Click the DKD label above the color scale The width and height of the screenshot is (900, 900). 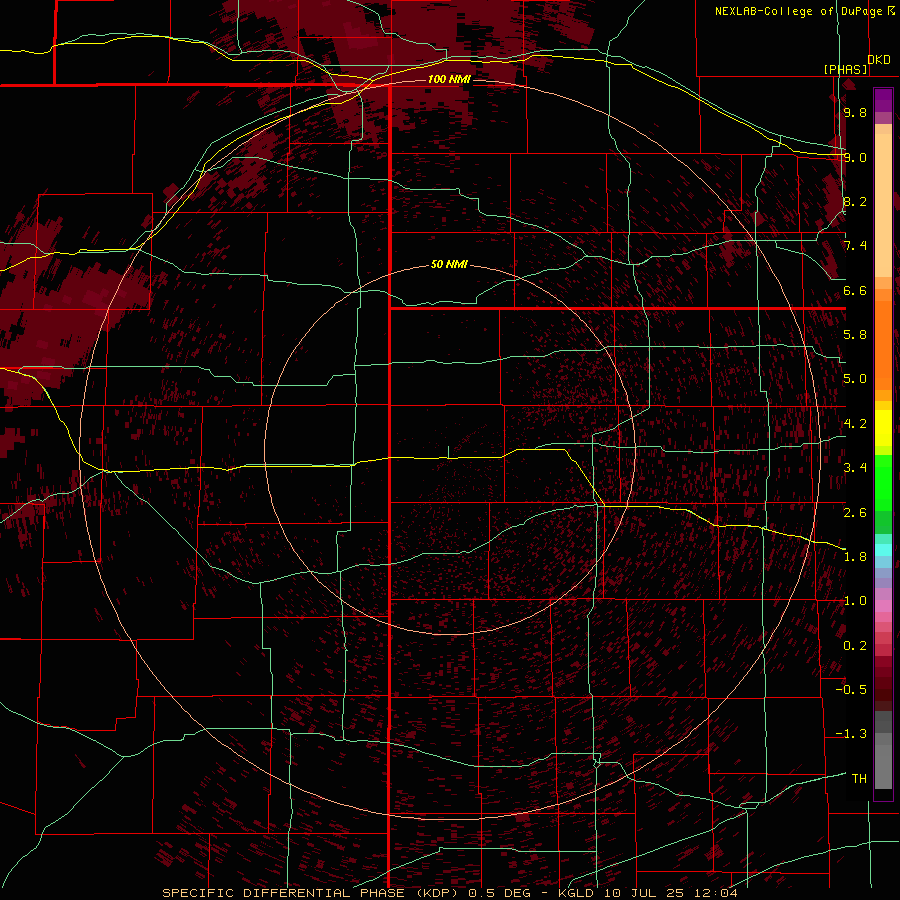click(879, 60)
